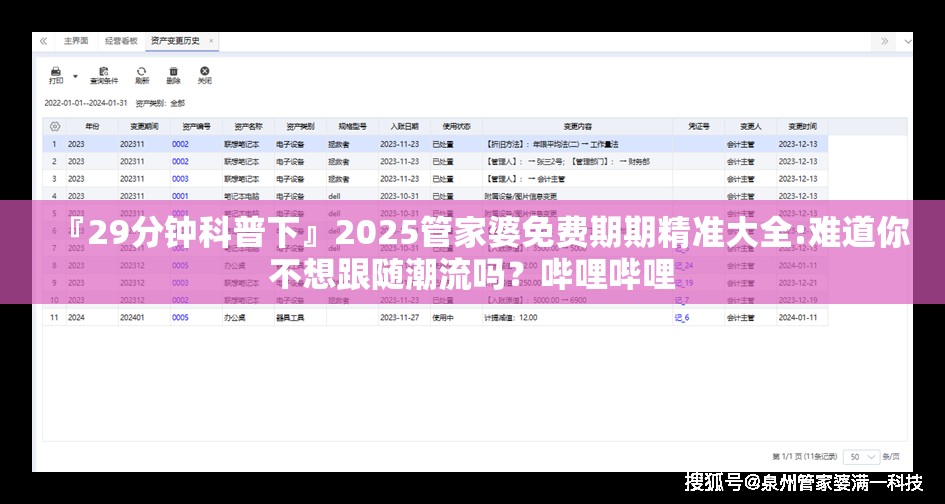Click 使用中 status cell in row 11
The image size is (945, 504).
(x=456, y=317)
